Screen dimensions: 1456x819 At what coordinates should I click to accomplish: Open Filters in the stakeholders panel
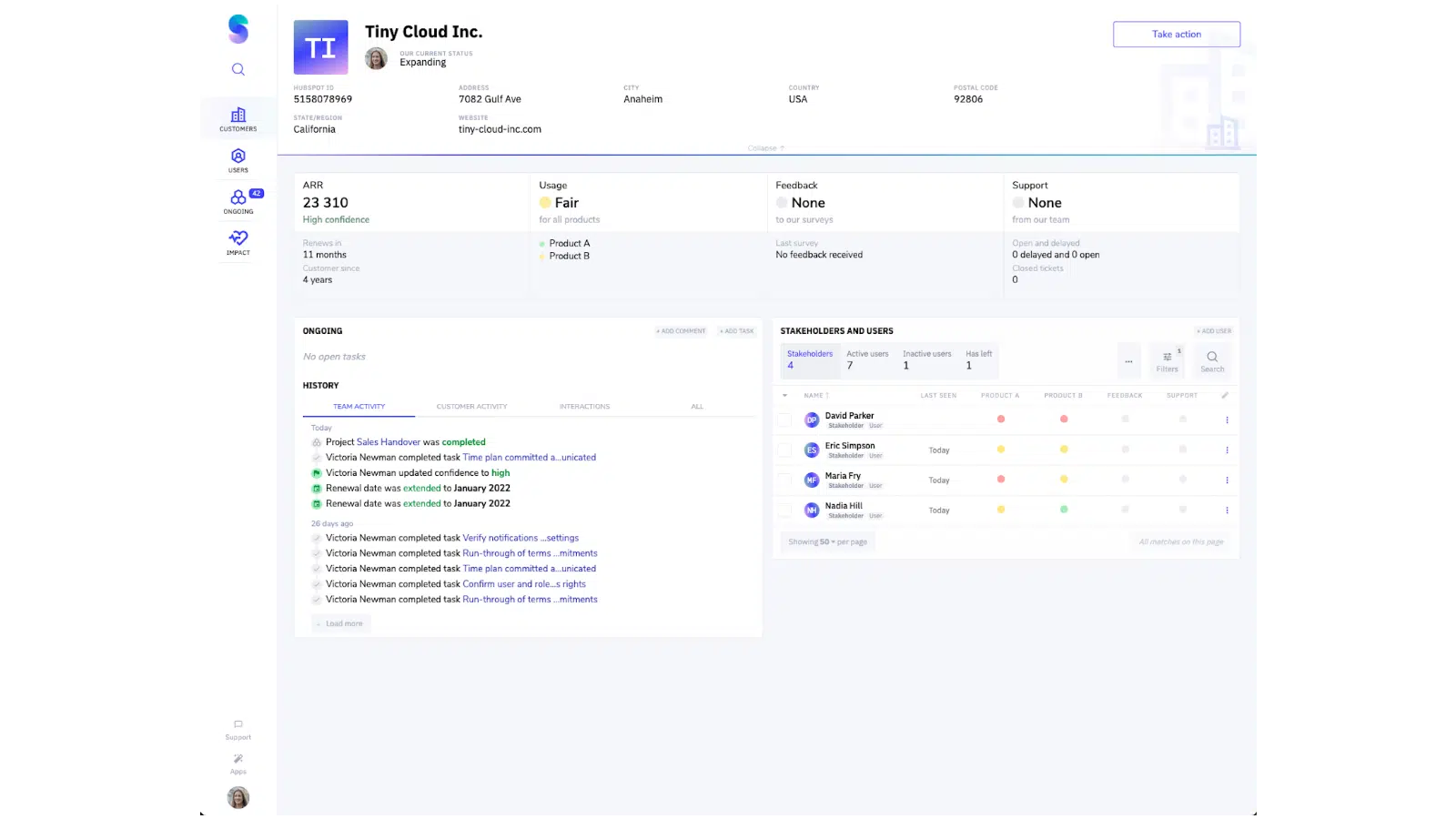click(x=1167, y=360)
